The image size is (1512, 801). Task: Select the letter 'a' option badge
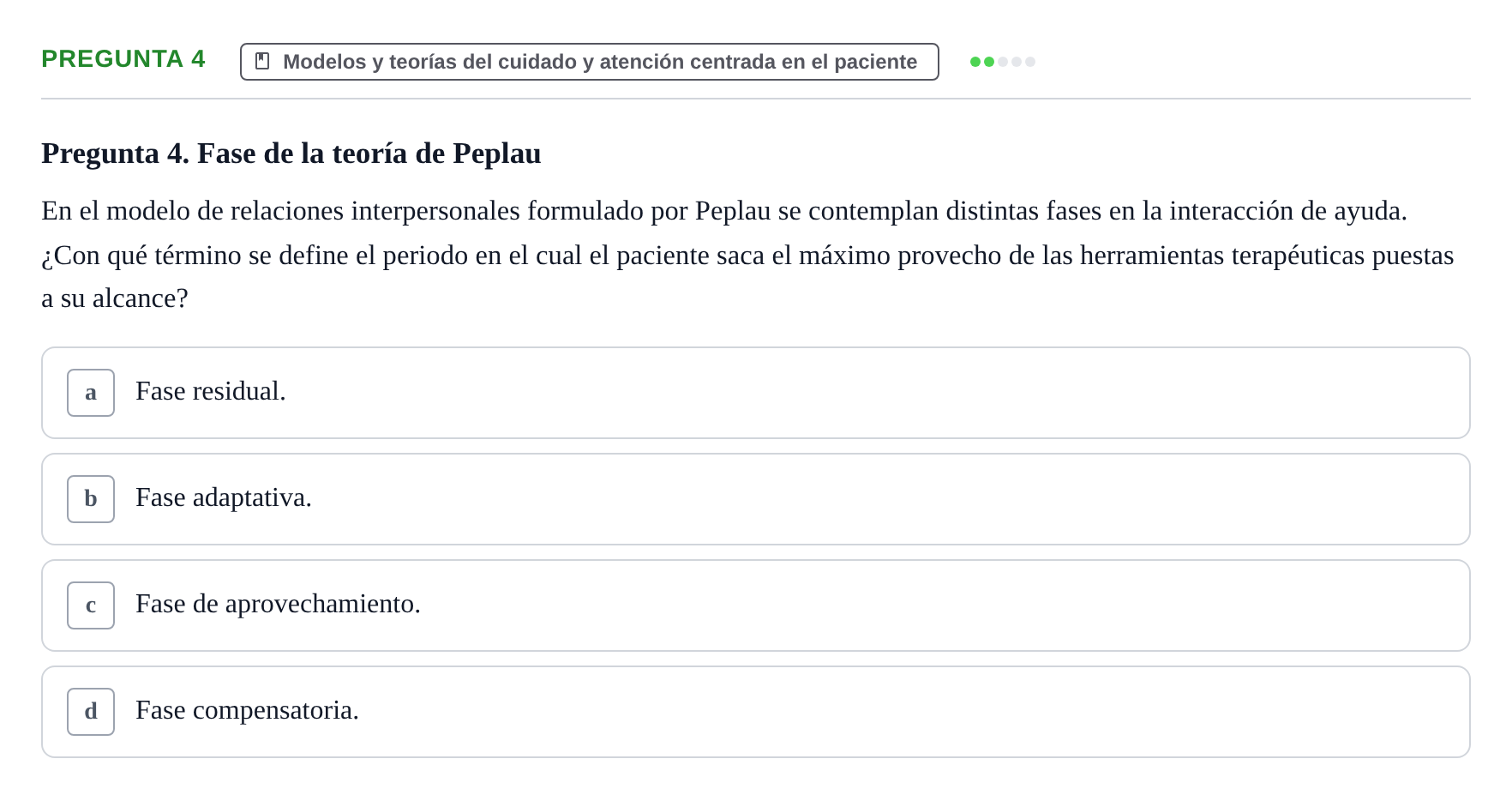(91, 393)
